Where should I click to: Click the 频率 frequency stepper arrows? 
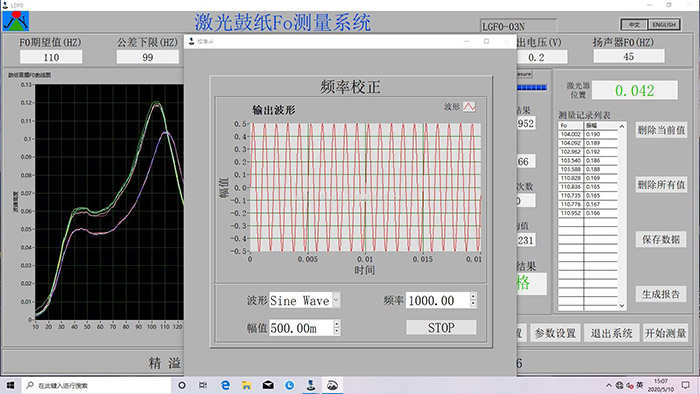click(473, 300)
